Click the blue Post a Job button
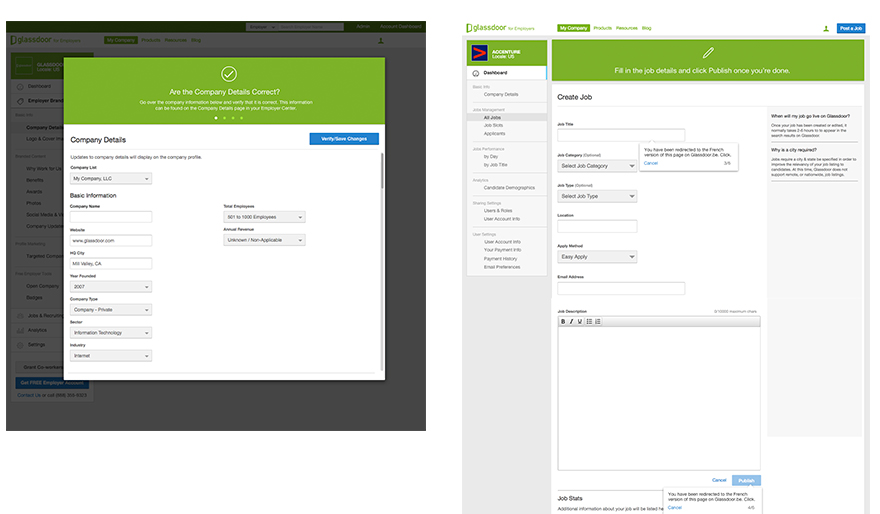This screenshot has width=880, height=514. [x=851, y=29]
